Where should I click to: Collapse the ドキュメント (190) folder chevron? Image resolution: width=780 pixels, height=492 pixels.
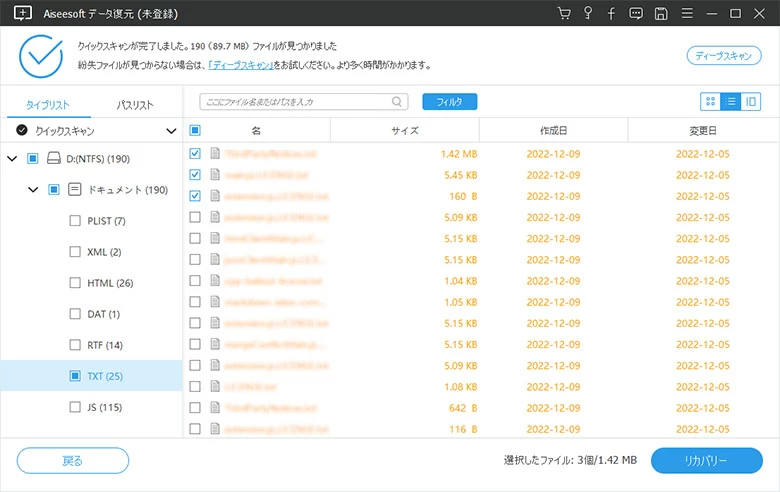(x=34, y=190)
